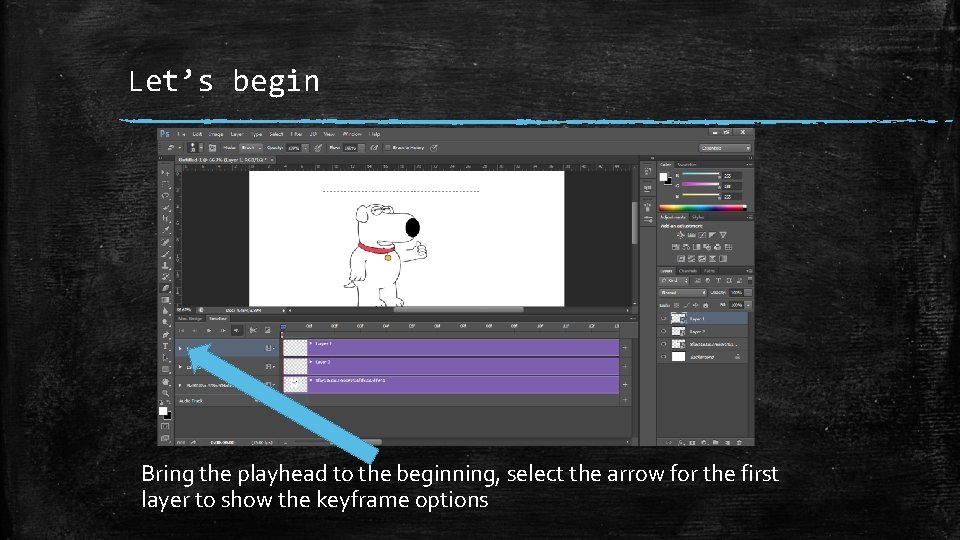960x540 pixels.
Task: Click the Layer 2 clip thumbnail in timeline
Action: pos(295,366)
